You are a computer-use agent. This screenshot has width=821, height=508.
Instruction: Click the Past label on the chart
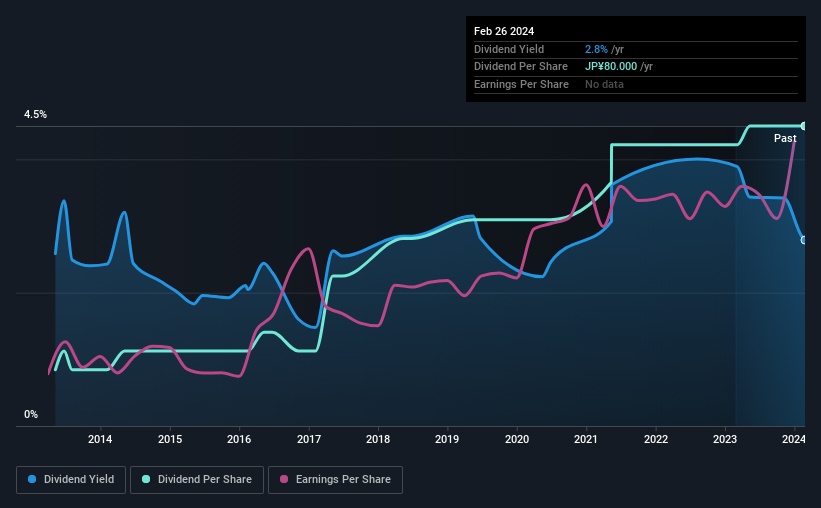[785, 138]
